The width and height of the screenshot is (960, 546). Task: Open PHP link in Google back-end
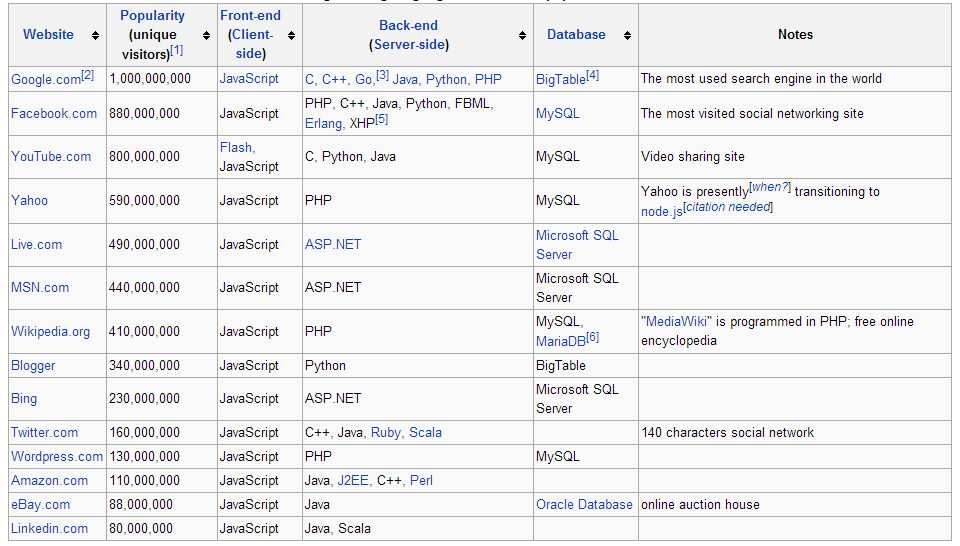pos(488,80)
